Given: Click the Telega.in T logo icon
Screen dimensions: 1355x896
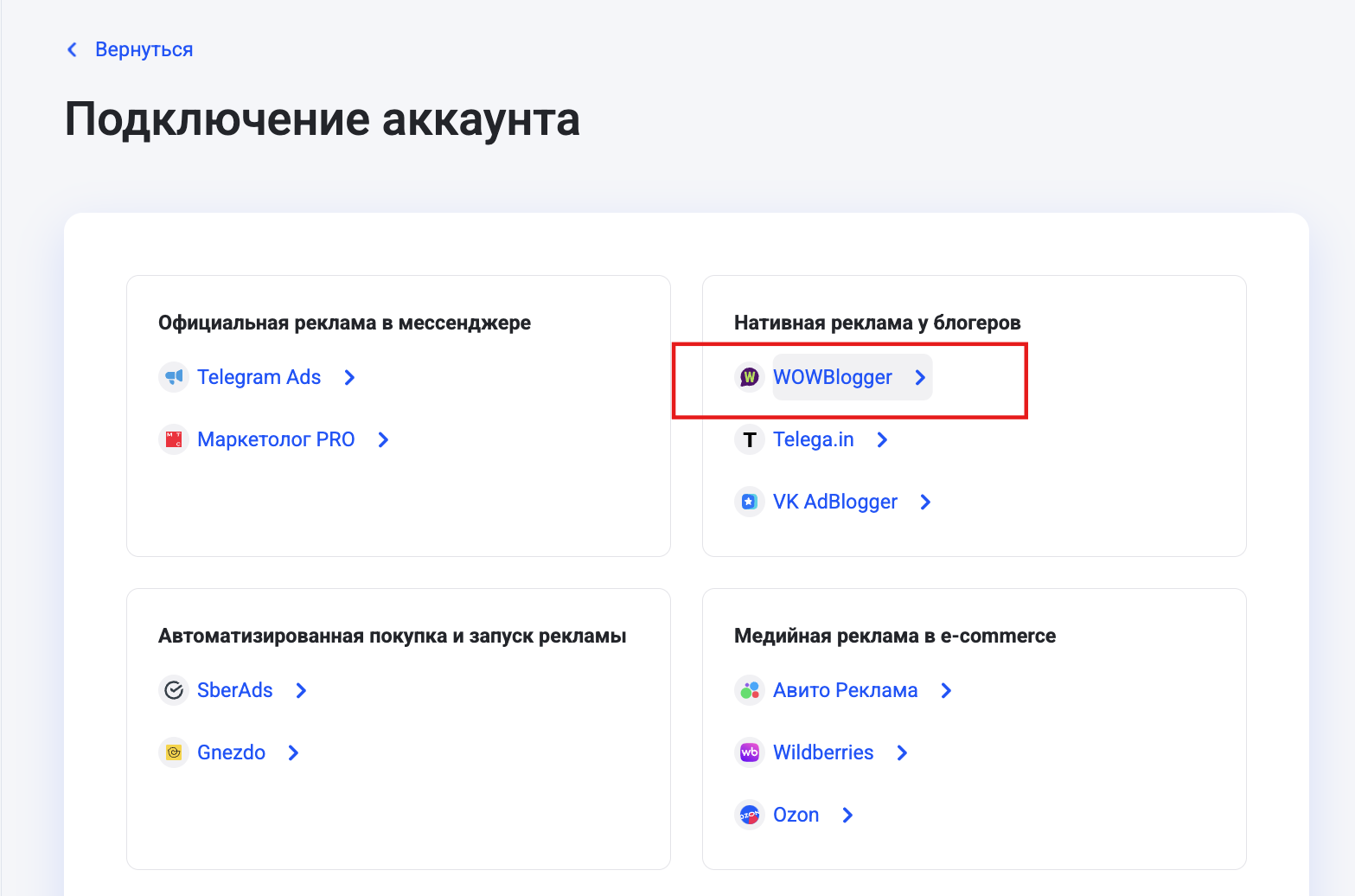Looking at the screenshot, I should point(750,439).
